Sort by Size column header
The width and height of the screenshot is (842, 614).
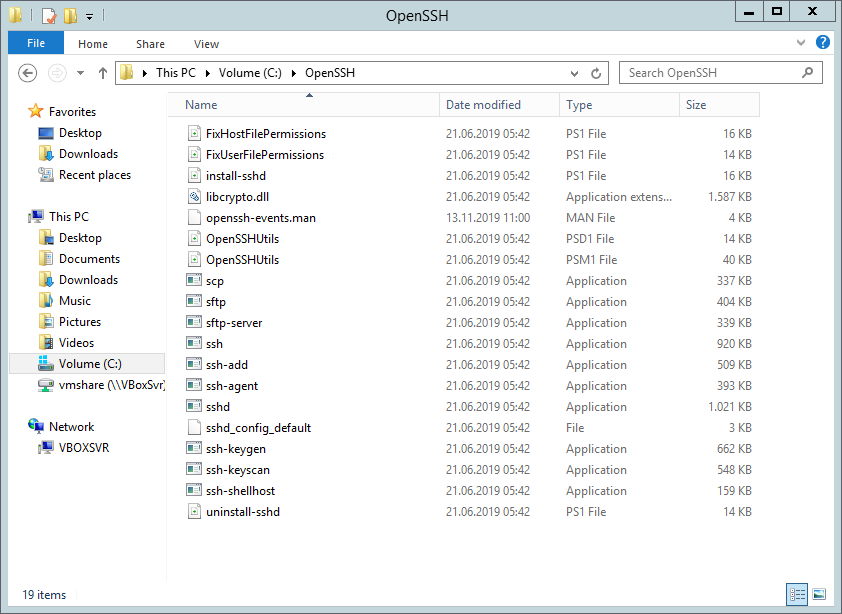coord(719,105)
